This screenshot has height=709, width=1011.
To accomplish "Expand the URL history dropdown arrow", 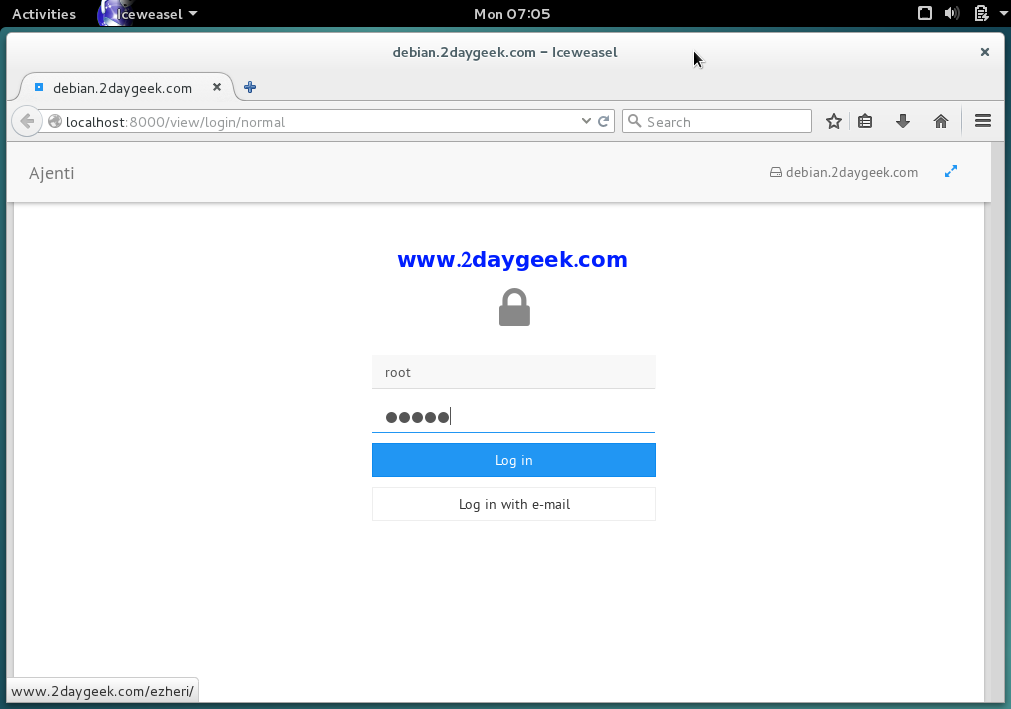I will point(586,122).
